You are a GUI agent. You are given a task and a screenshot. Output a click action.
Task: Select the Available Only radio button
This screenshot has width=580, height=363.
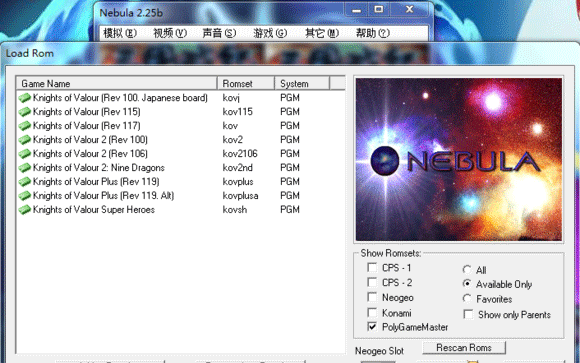467,284
